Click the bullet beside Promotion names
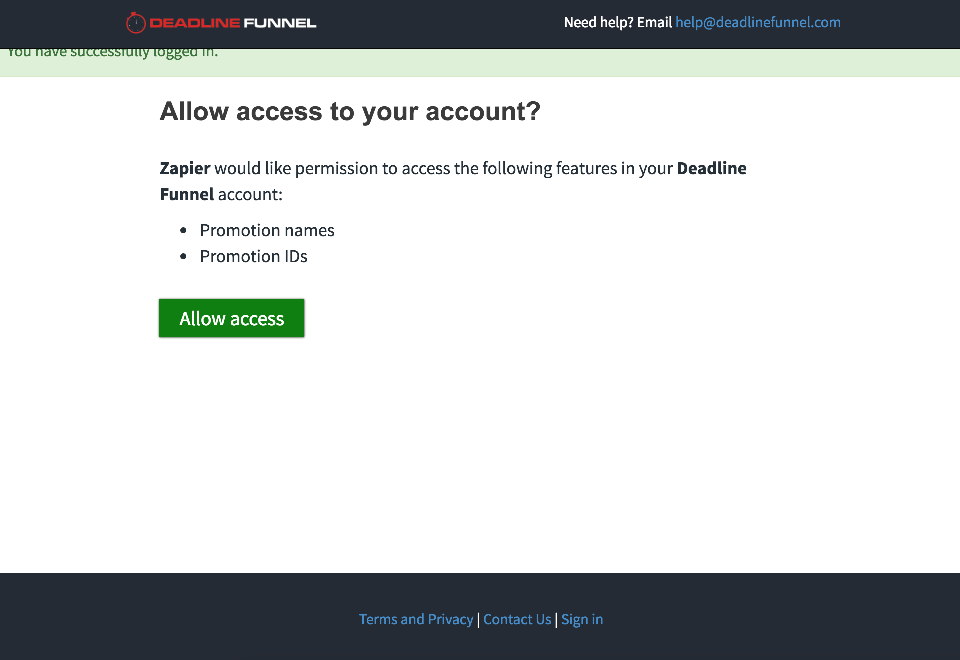Screen dimensions: 960x660 183,230
